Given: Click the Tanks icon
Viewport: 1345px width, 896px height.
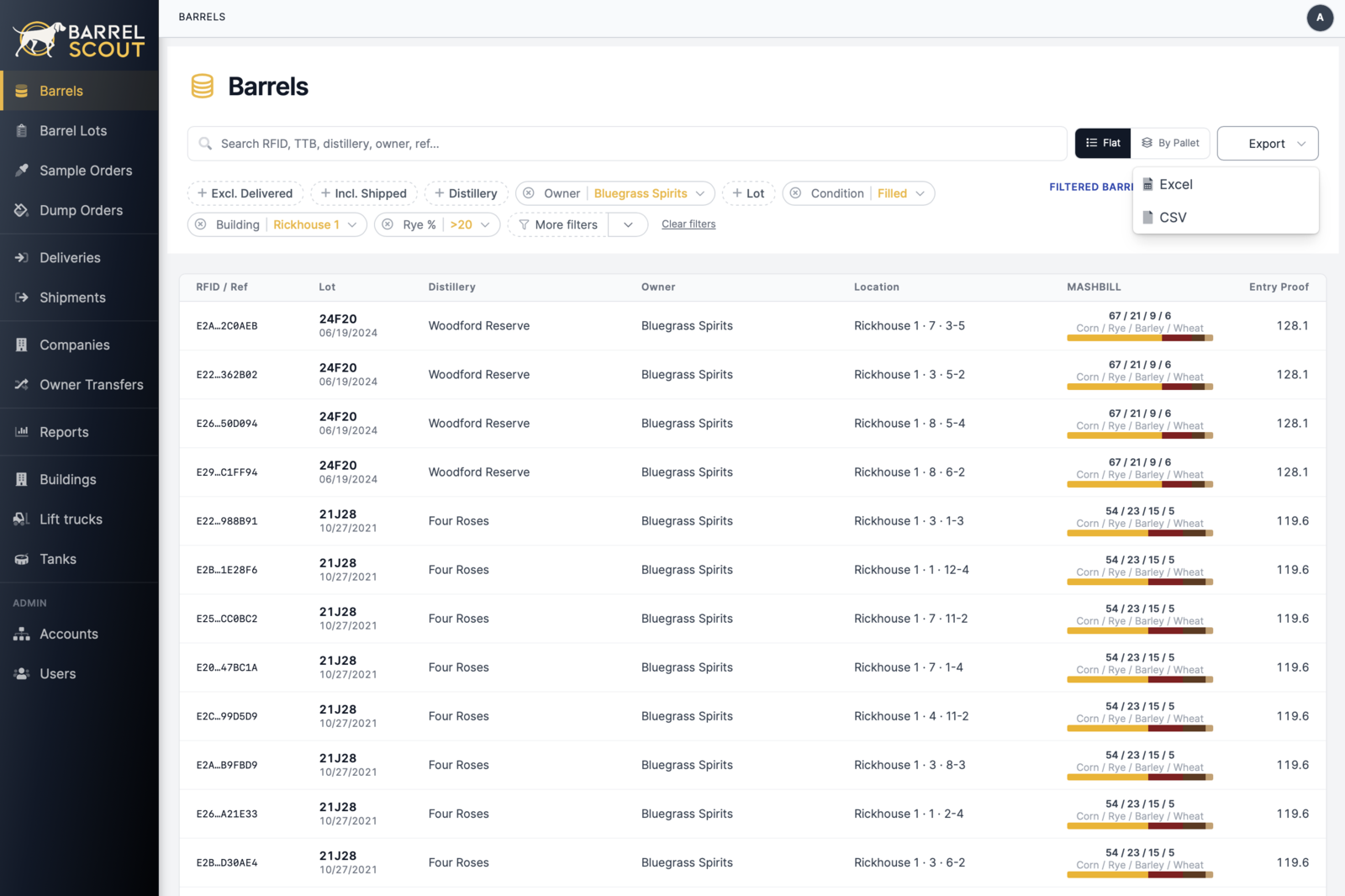Looking at the screenshot, I should tap(22, 559).
